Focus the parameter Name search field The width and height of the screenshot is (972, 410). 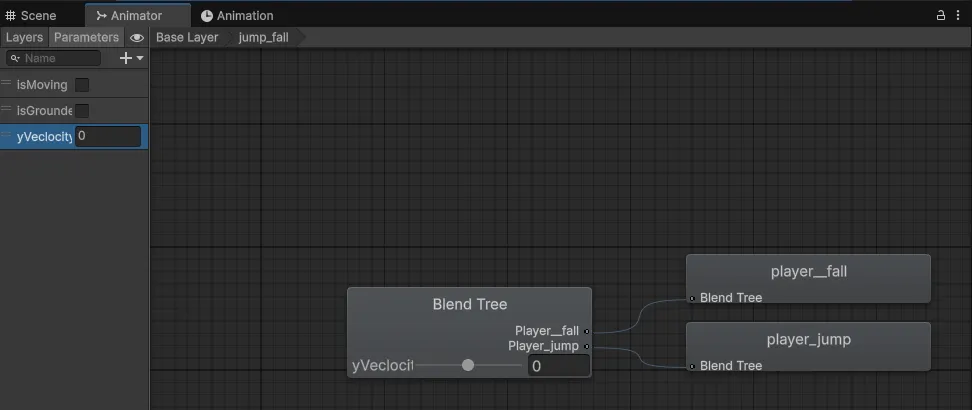(53, 58)
